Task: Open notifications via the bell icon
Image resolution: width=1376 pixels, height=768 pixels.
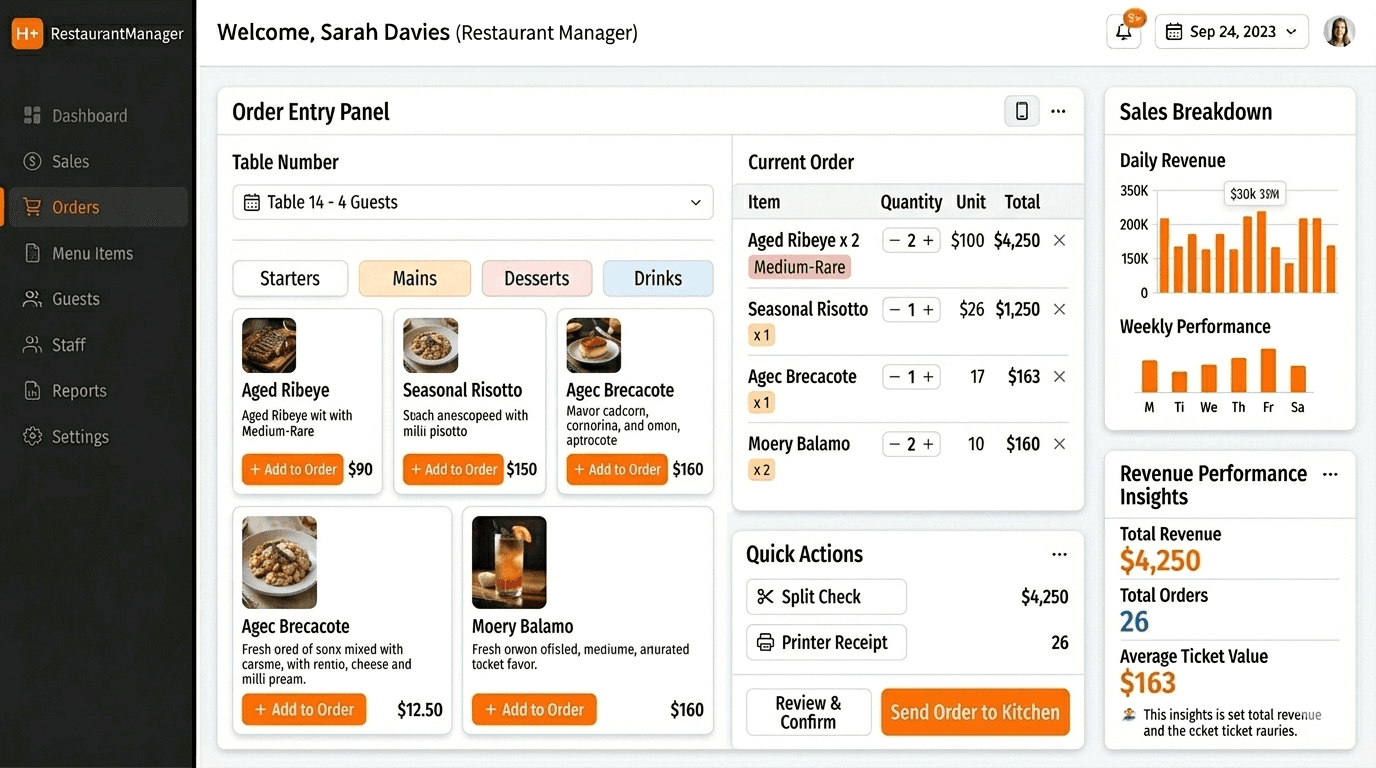Action: click(1122, 31)
